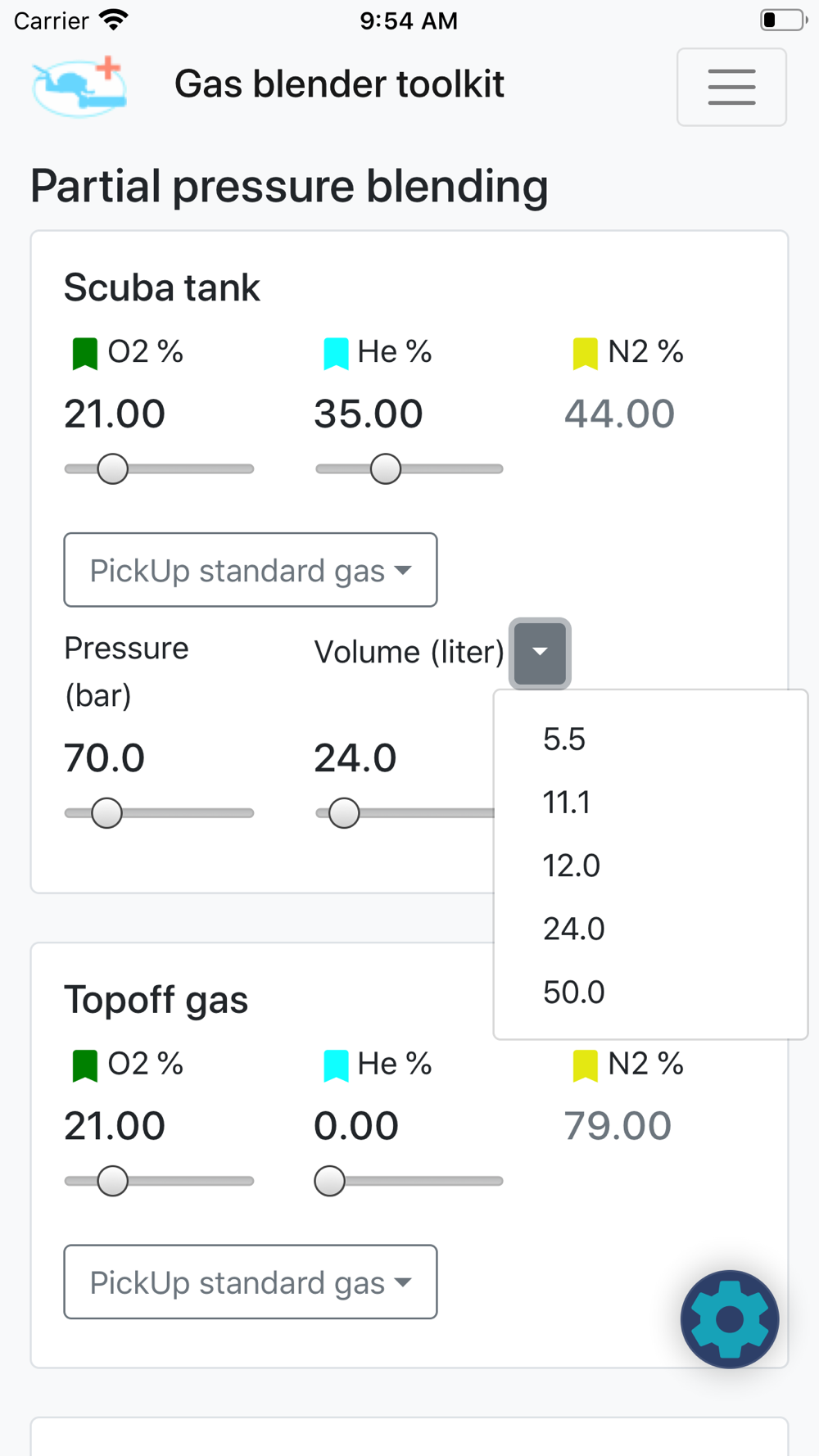Click the Scuba tank O2 % slider handle

coord(112,469)
